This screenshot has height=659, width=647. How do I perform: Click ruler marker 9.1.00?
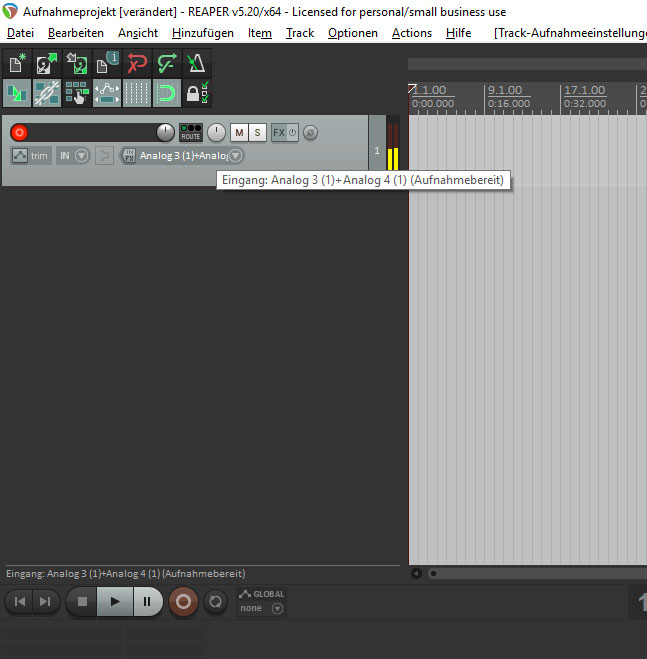tap(504, 90)
